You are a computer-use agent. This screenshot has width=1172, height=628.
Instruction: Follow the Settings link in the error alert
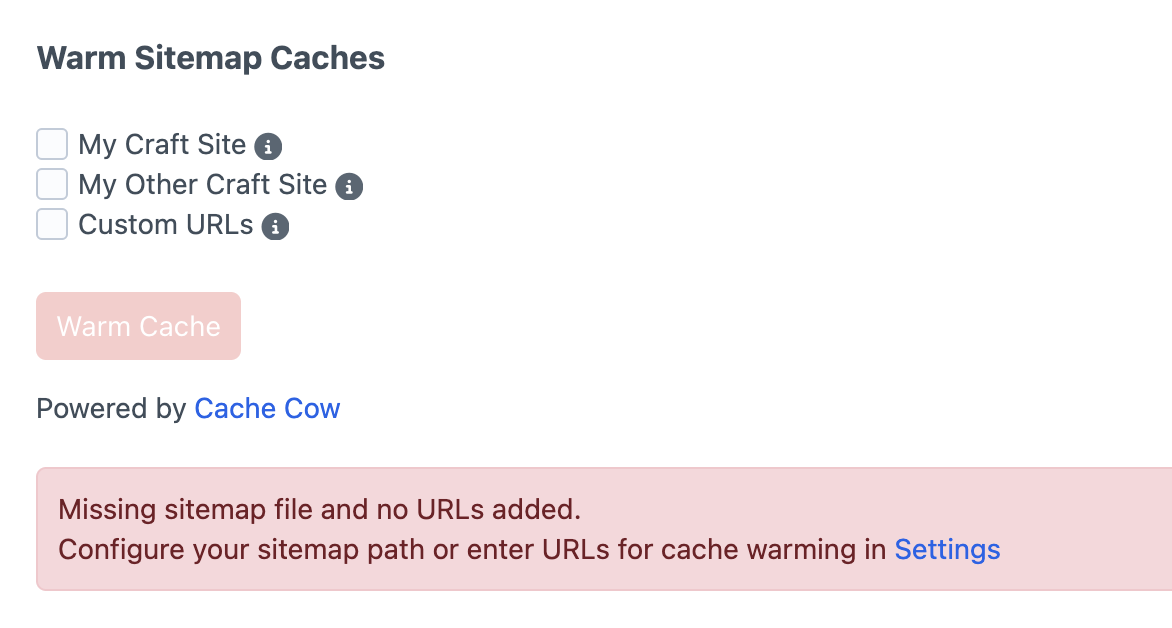tap(947, 549)
